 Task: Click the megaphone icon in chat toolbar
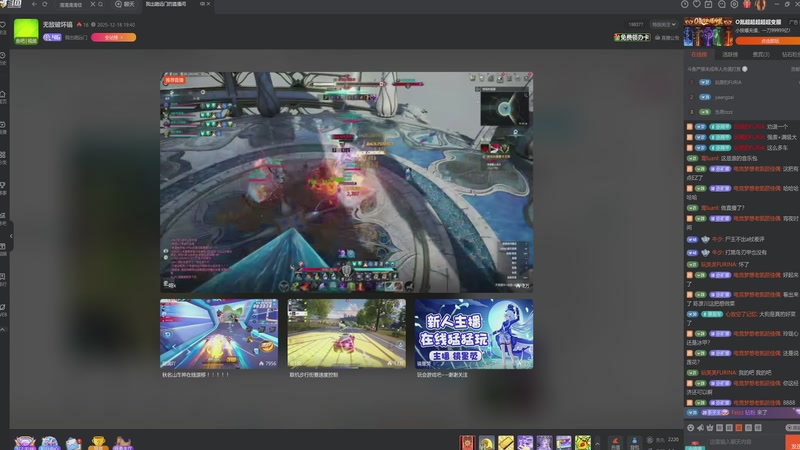click(701, 428)
